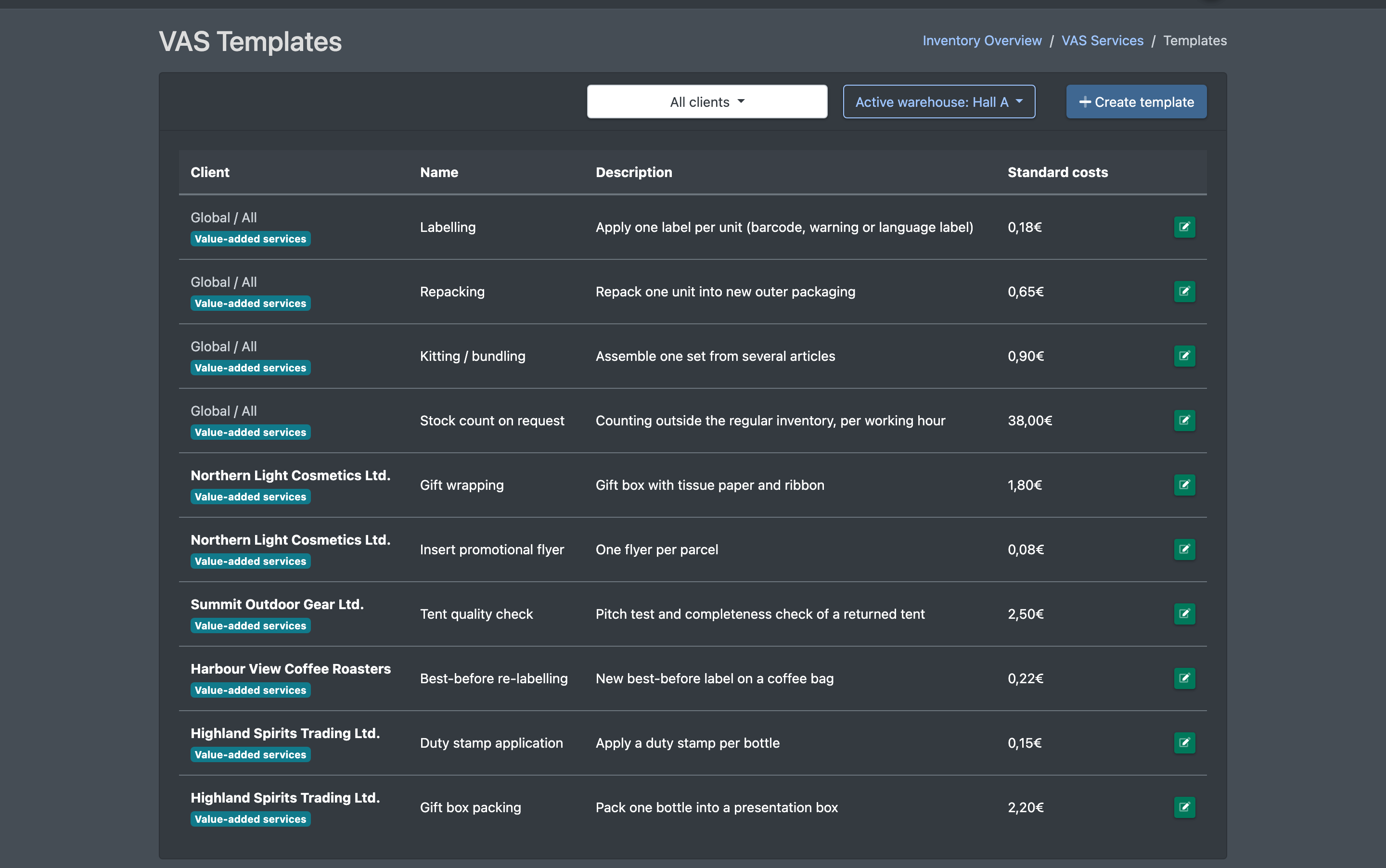Click 'Gift box with tissue paper and ribbon'
Screen dimensions: 1386x868
(x=710, y=485)
